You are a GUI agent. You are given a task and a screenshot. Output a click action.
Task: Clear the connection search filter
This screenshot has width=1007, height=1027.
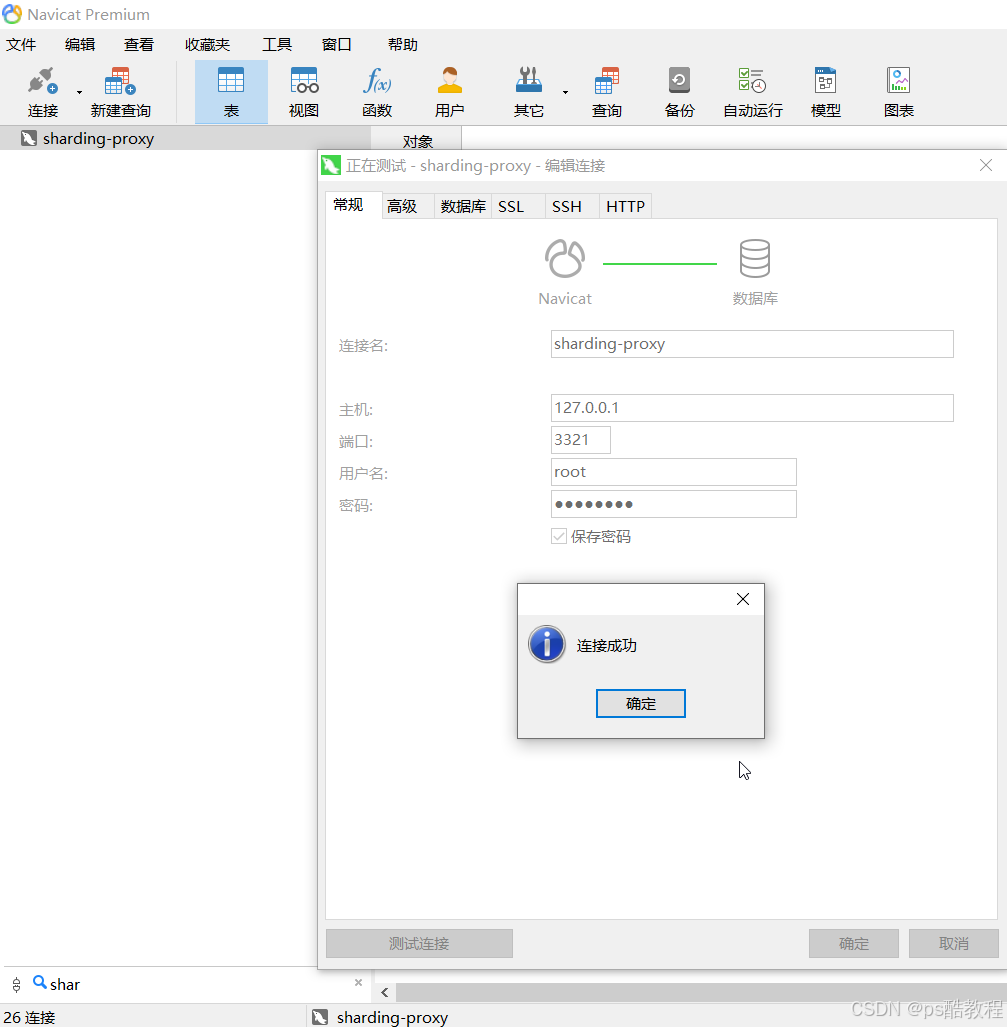pyautogui.click(x=358, y=982)
